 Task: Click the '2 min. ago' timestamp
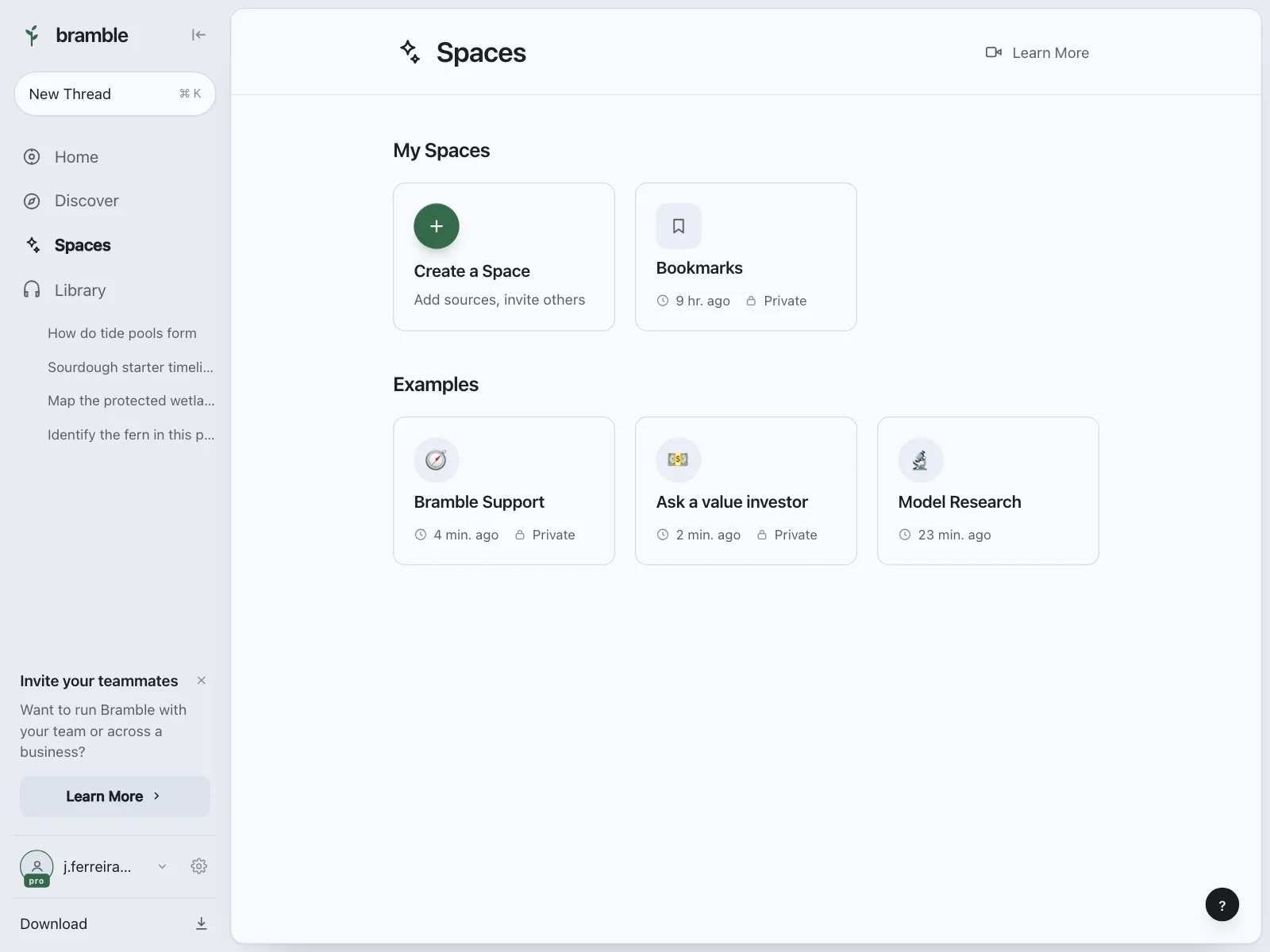click(x=708, y=535)
